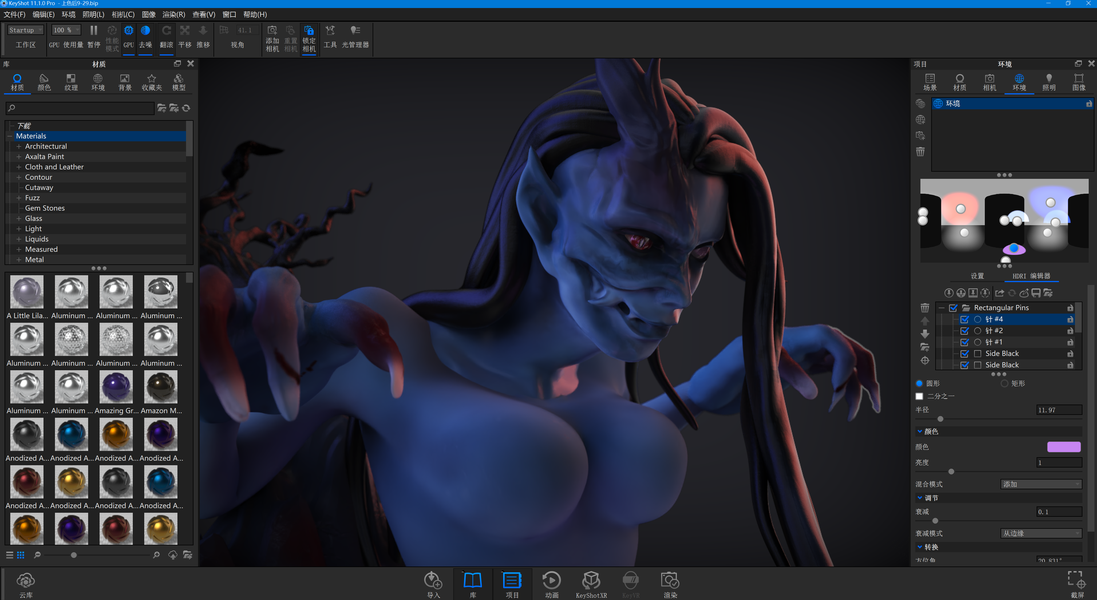Image resolution: width=1097 pixels, height=600 pixels.
Task: Open the 光管理器 light manager
Action: (x=355, y=36)
